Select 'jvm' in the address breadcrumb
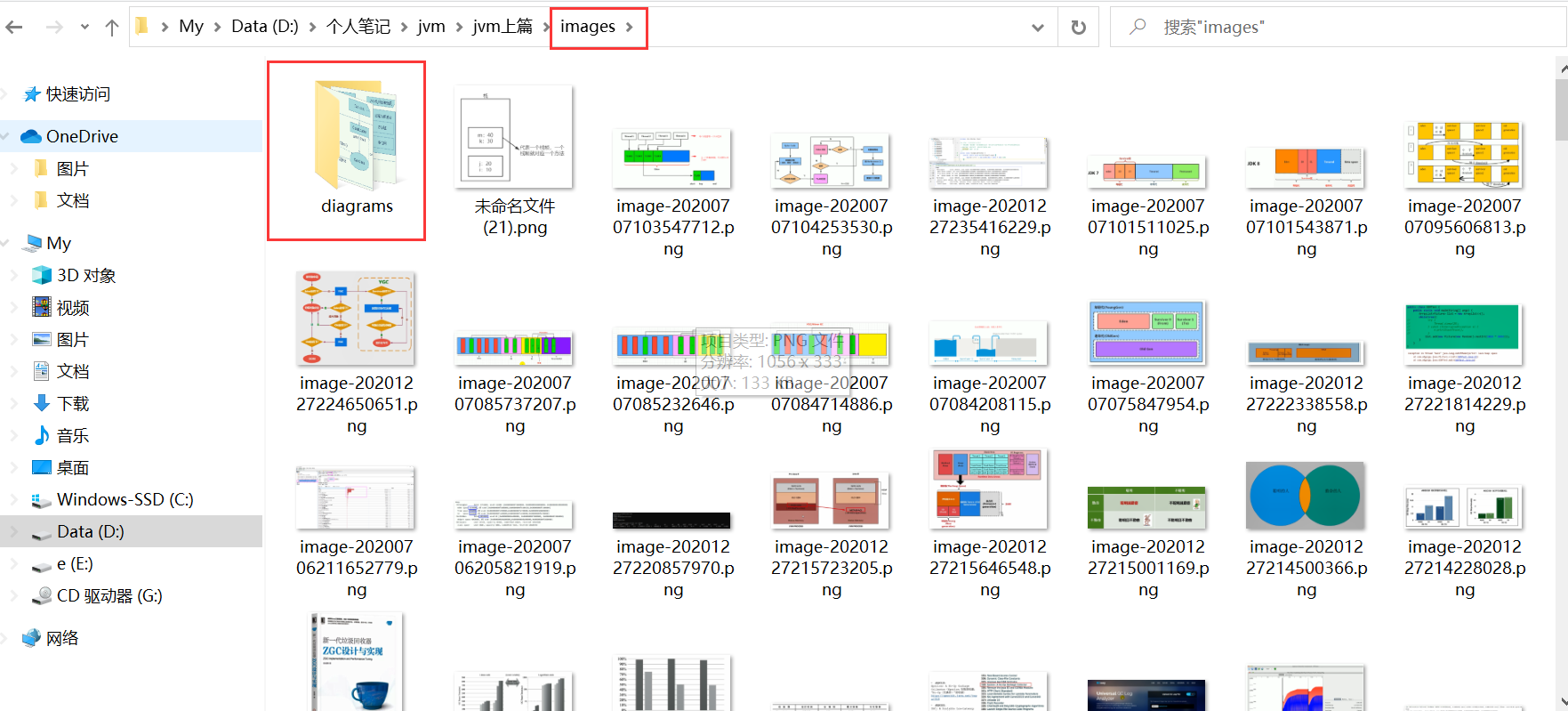Screen dimensions: 1568x711 click(431, 27)
